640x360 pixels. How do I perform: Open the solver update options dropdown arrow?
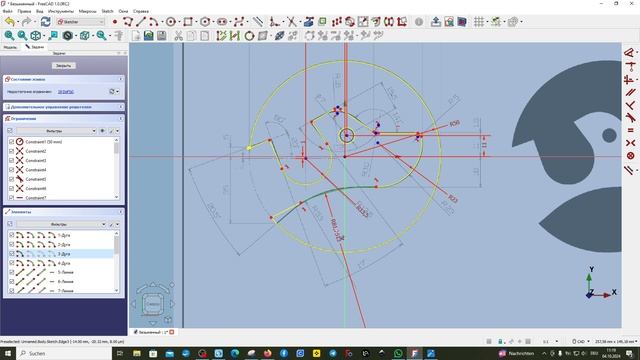coord(118,92)
